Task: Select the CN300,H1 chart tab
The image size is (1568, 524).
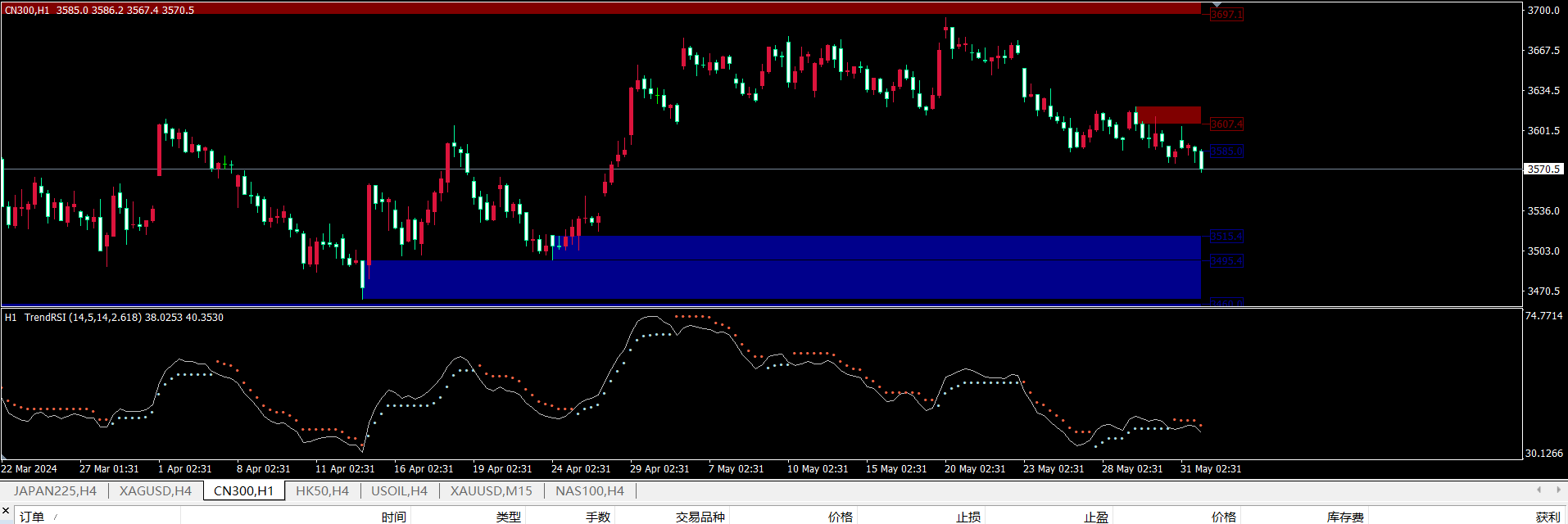Action: 243,490
